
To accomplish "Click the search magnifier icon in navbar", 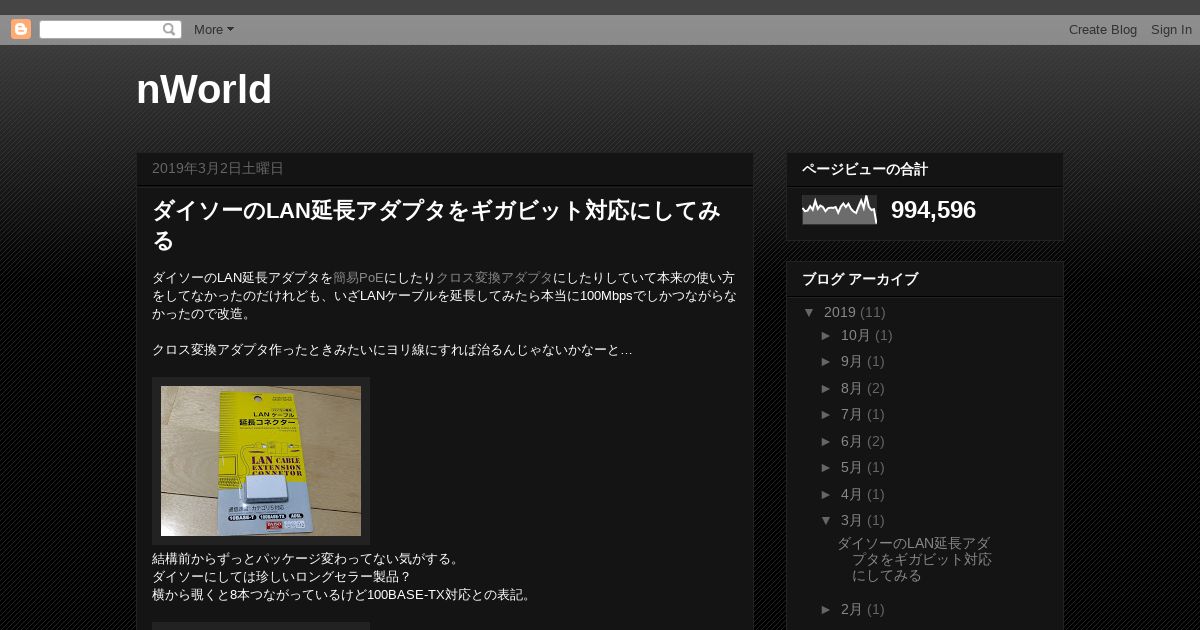I will 169,29.
